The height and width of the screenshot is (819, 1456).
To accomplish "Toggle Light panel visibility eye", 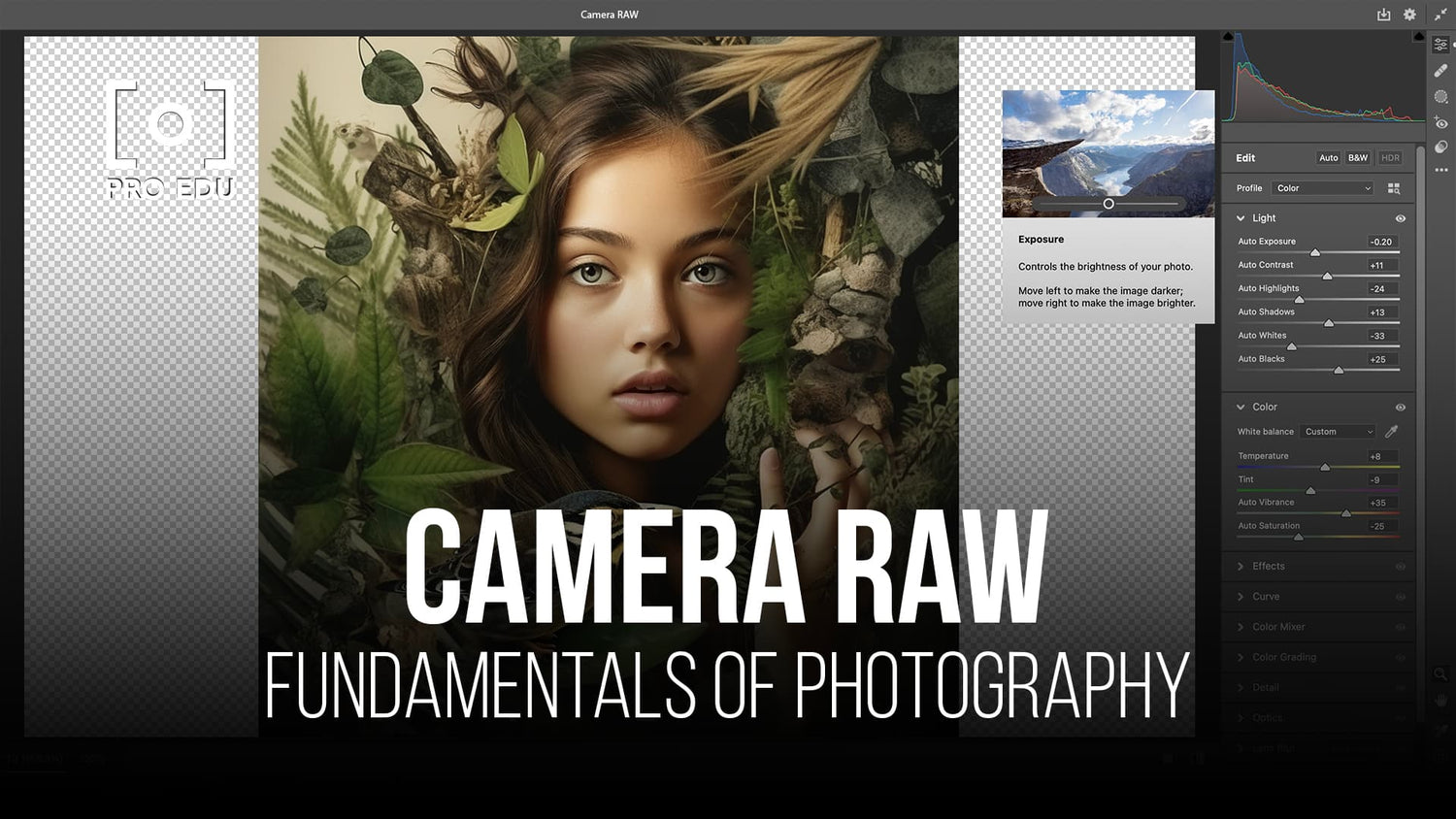I will click(x=1401, y=217).
